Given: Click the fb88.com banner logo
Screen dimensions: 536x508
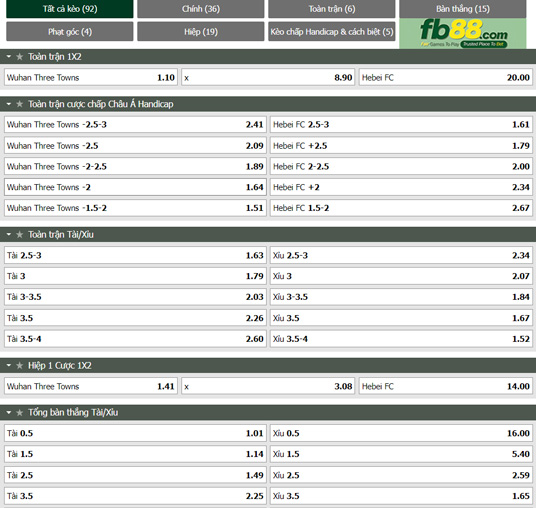Looking at the screenshot, I should coord(463,33).
